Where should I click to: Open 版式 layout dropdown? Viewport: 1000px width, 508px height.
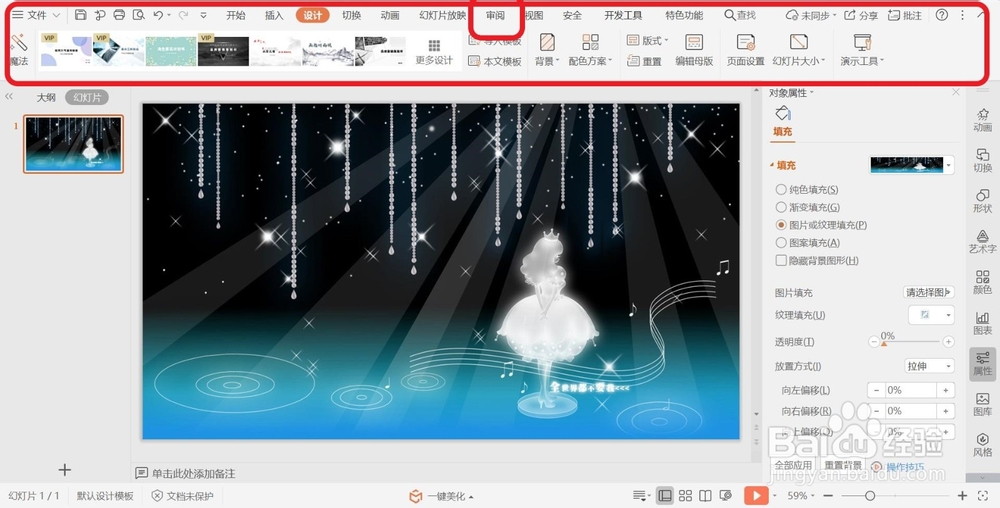[647, 41]
